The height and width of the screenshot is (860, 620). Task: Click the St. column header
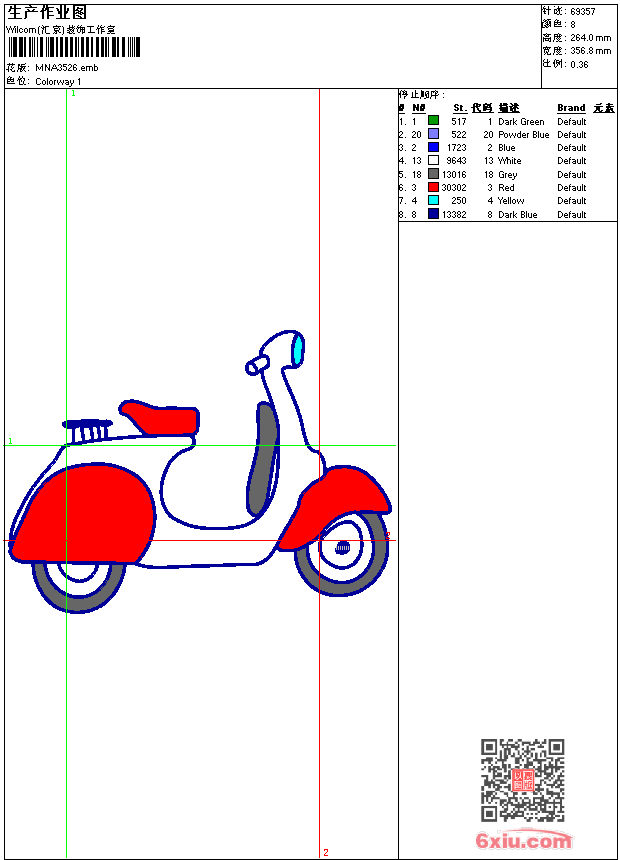(x=459, y=108)
